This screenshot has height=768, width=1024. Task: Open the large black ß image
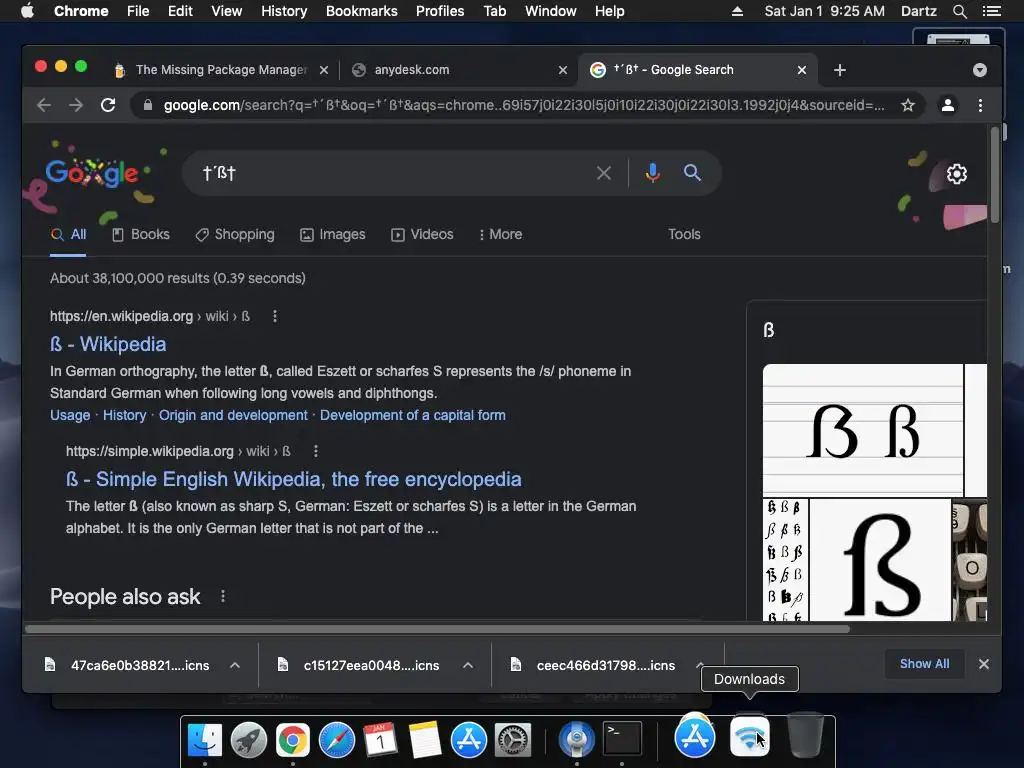(880, 560)
